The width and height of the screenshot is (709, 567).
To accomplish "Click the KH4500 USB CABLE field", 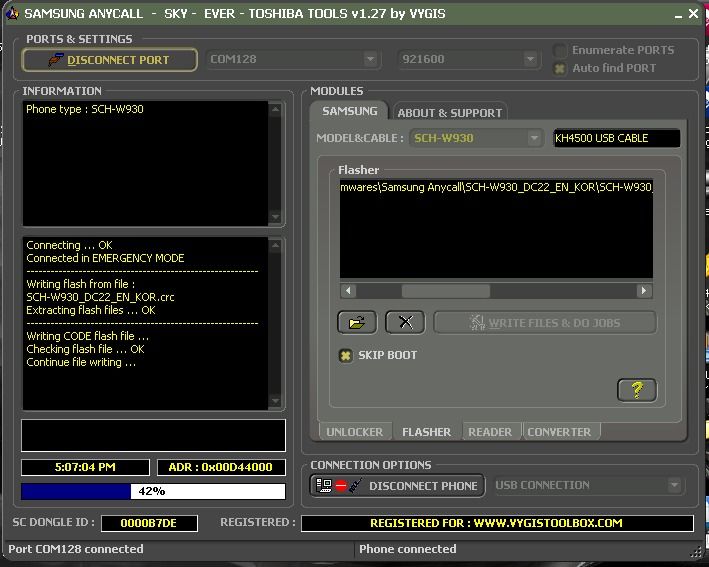I will click(617, 138).
